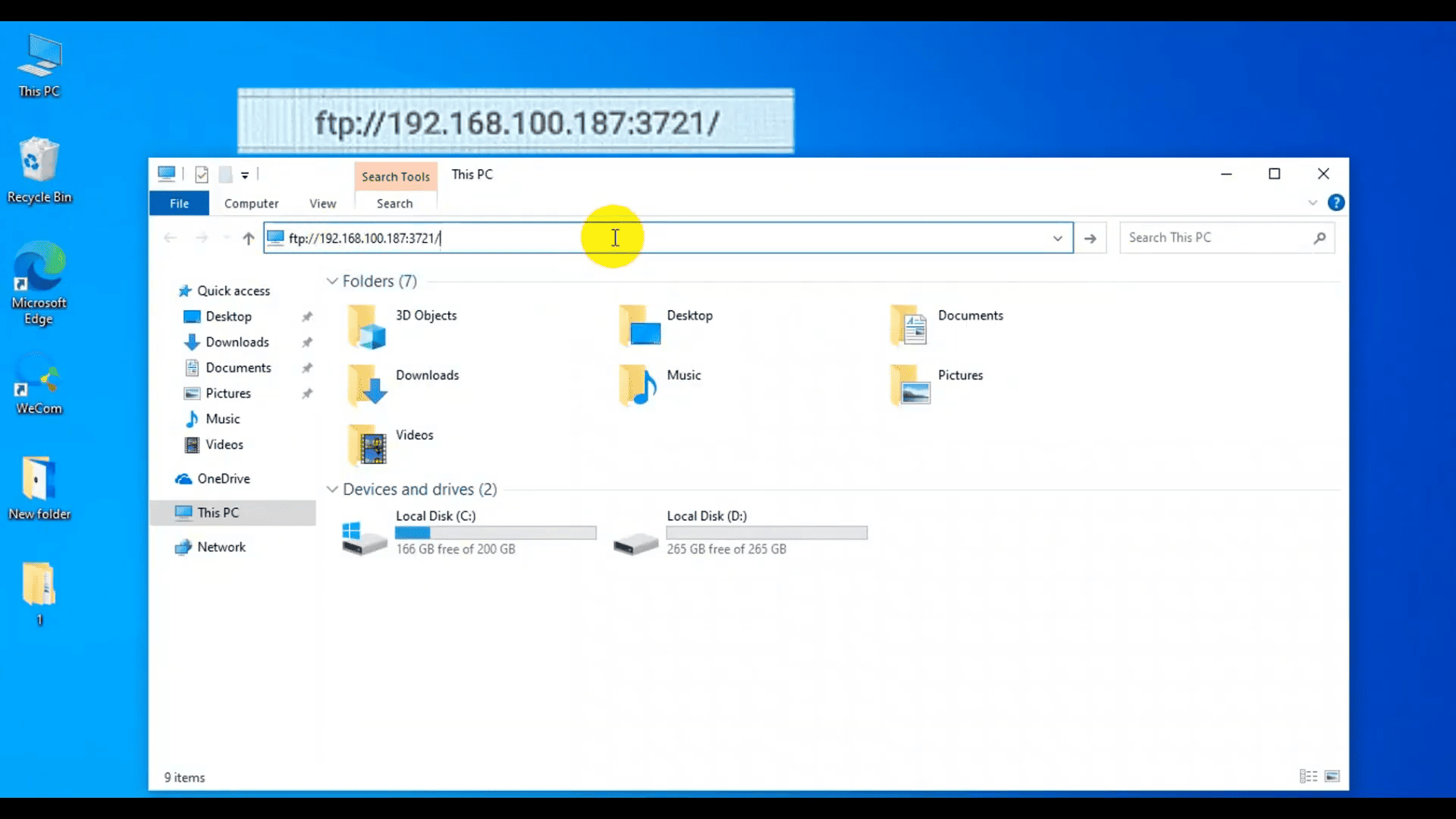This screenshot has width=1456, height=819.
Task: Switch to details view icon
Action: click(1308, 776)
